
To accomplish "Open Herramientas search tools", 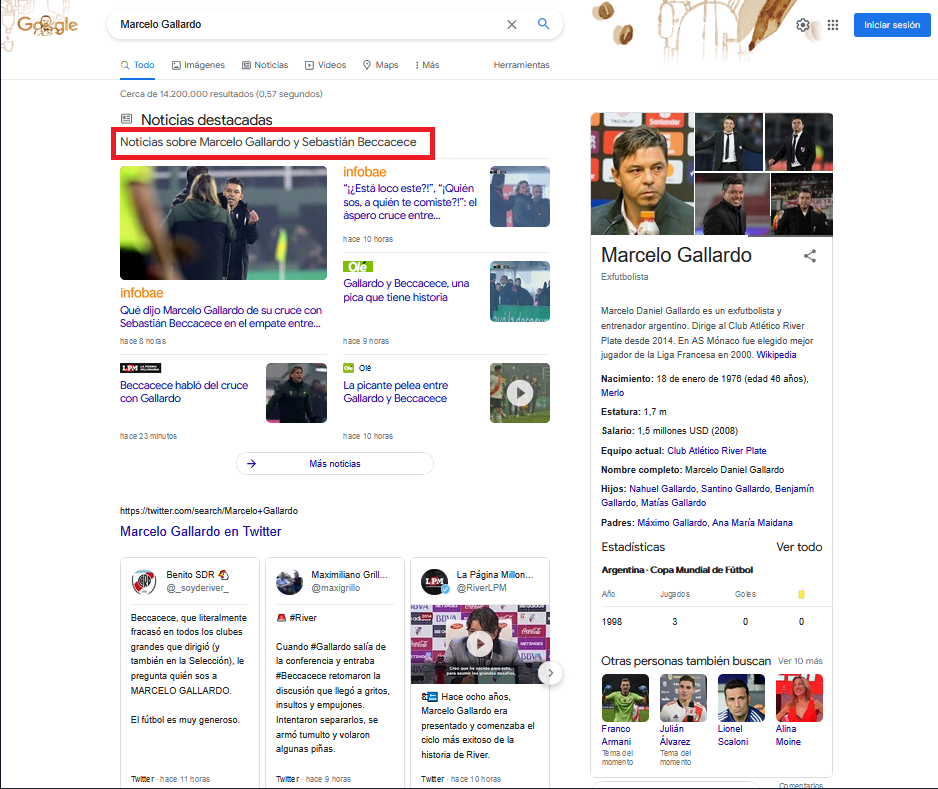I will (x=521, y=65).
